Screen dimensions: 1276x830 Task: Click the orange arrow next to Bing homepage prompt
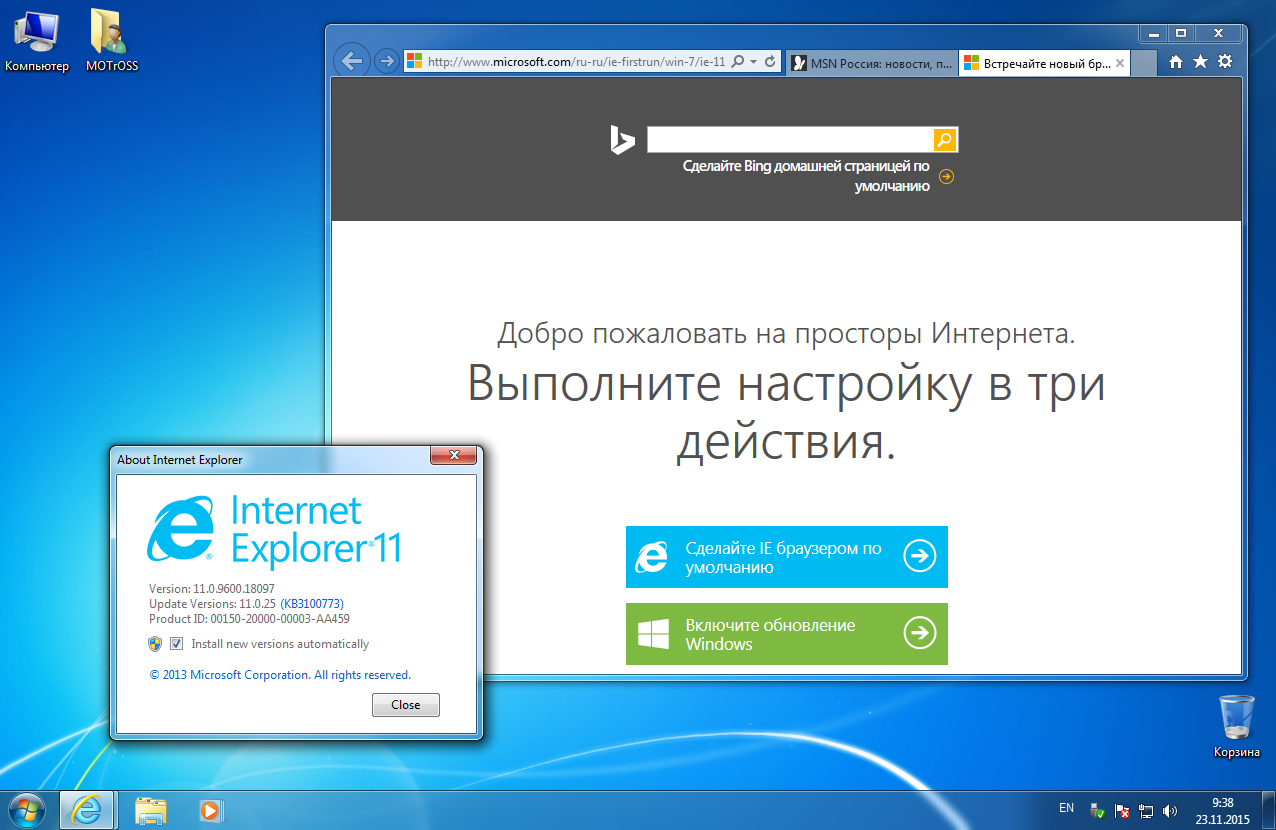946,177
